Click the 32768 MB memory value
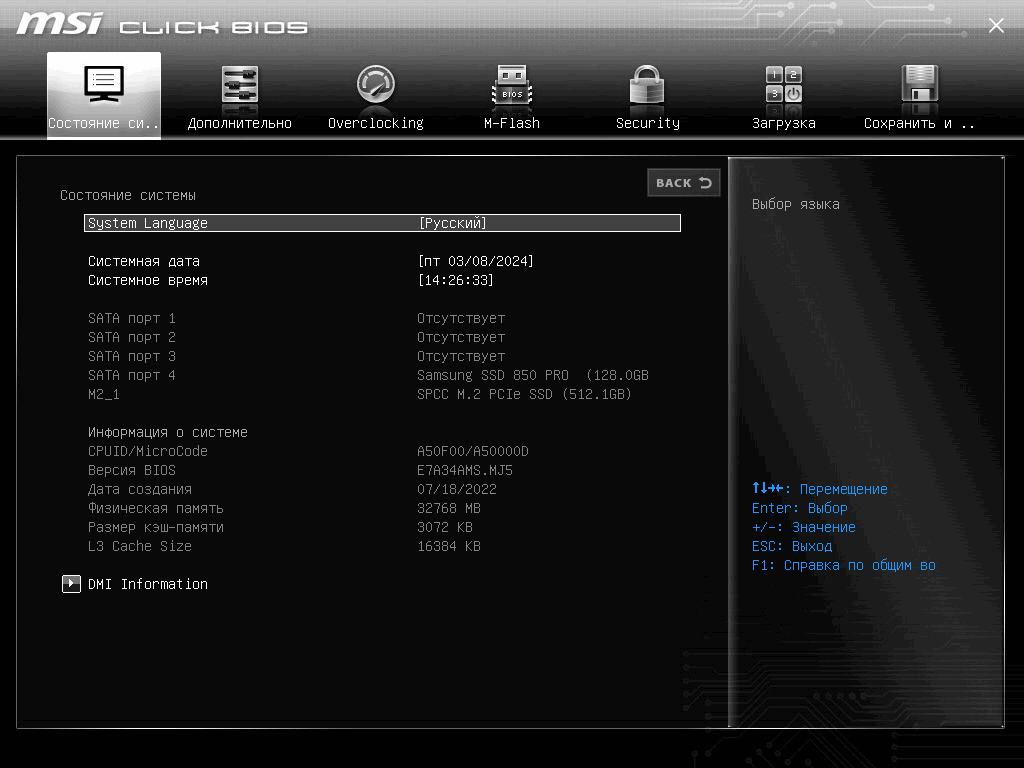This screenshot has height=768, width=1024. pyautogui.click(x=449, y=507)
